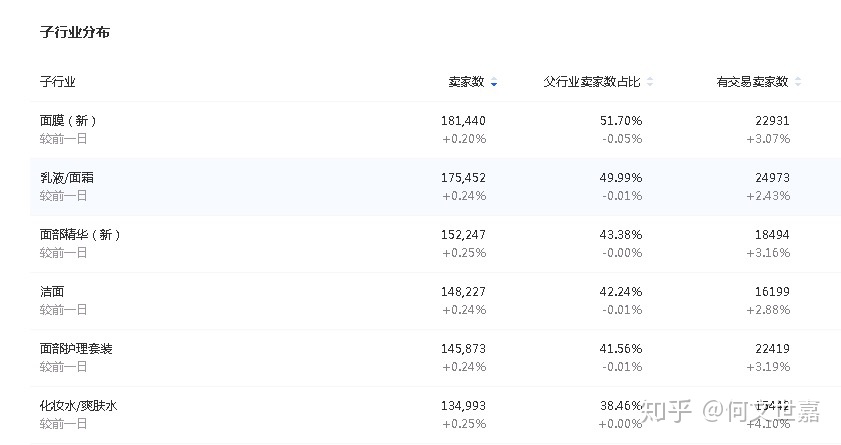Open the 面膜（新） sub-industry row
The height and width of the screenshot is (445, 841).
coord(68,121)
